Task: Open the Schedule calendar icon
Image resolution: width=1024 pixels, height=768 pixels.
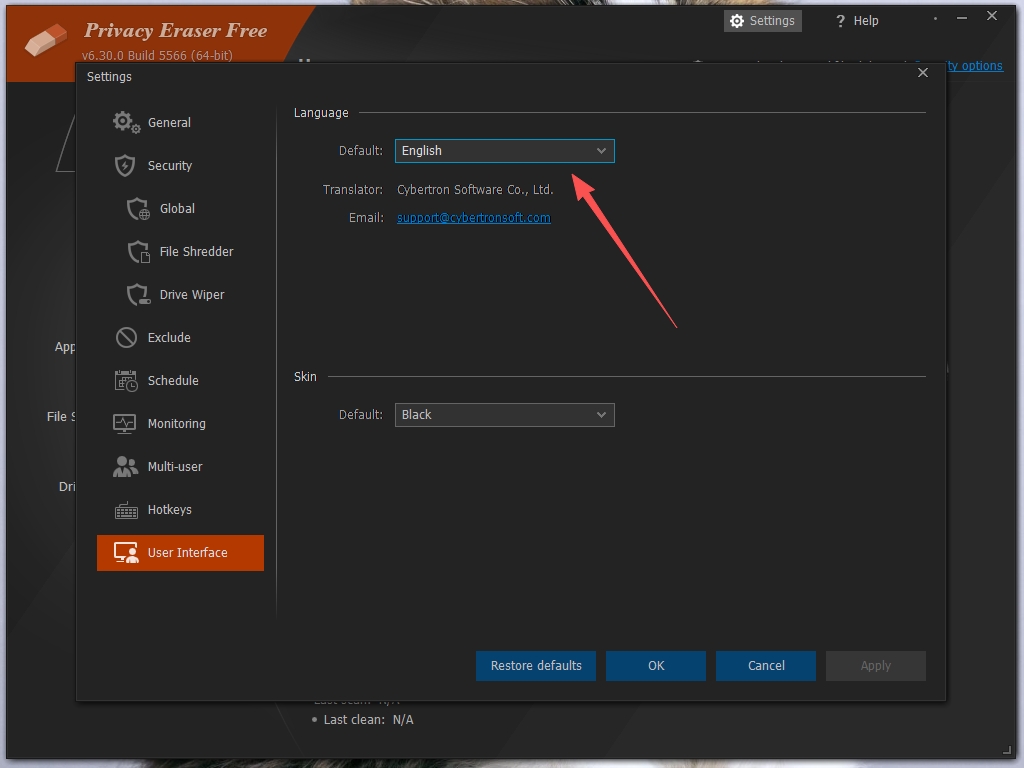Action: 126,381
